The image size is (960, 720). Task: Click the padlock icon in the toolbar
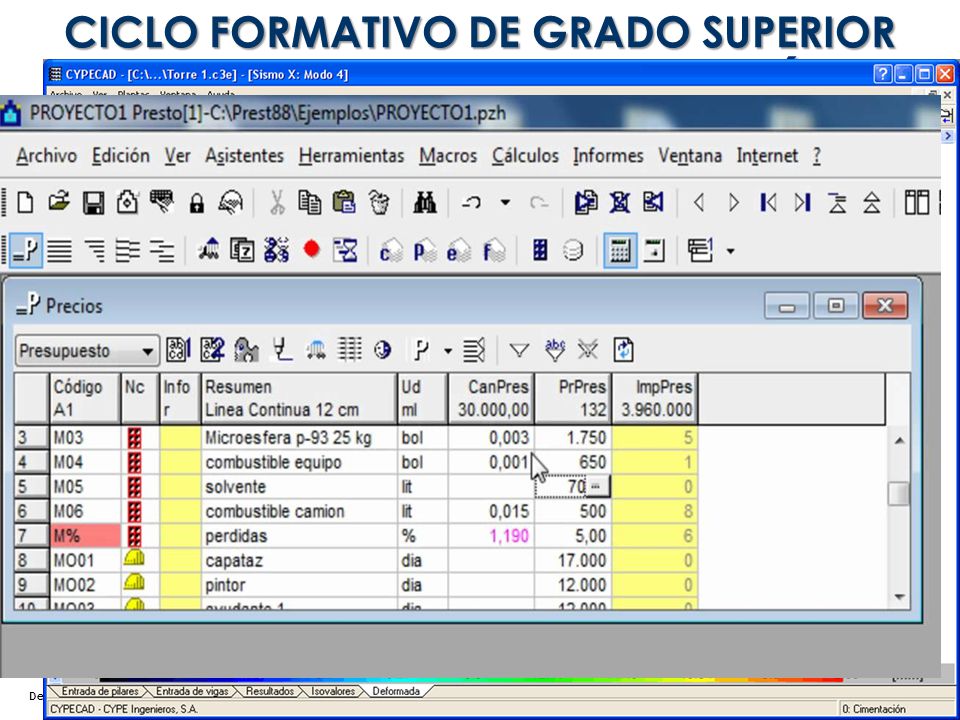point(197,203)
